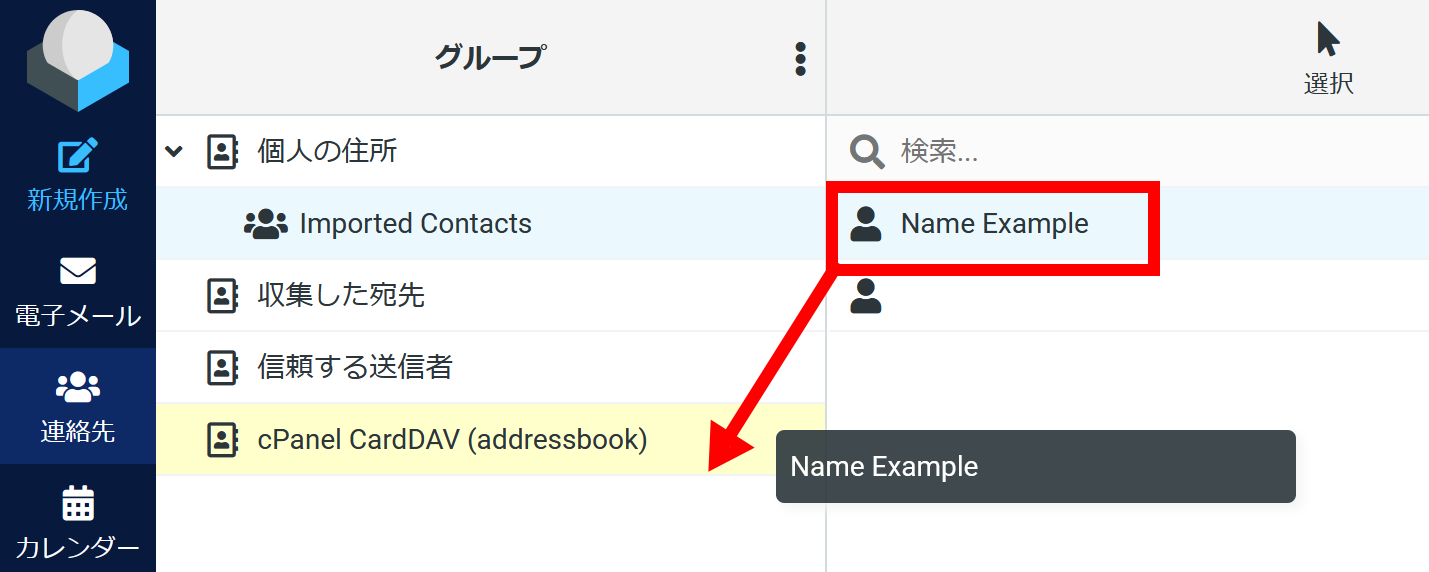
Task: Click the unnamed second contact row
Action: [1100, 296]
